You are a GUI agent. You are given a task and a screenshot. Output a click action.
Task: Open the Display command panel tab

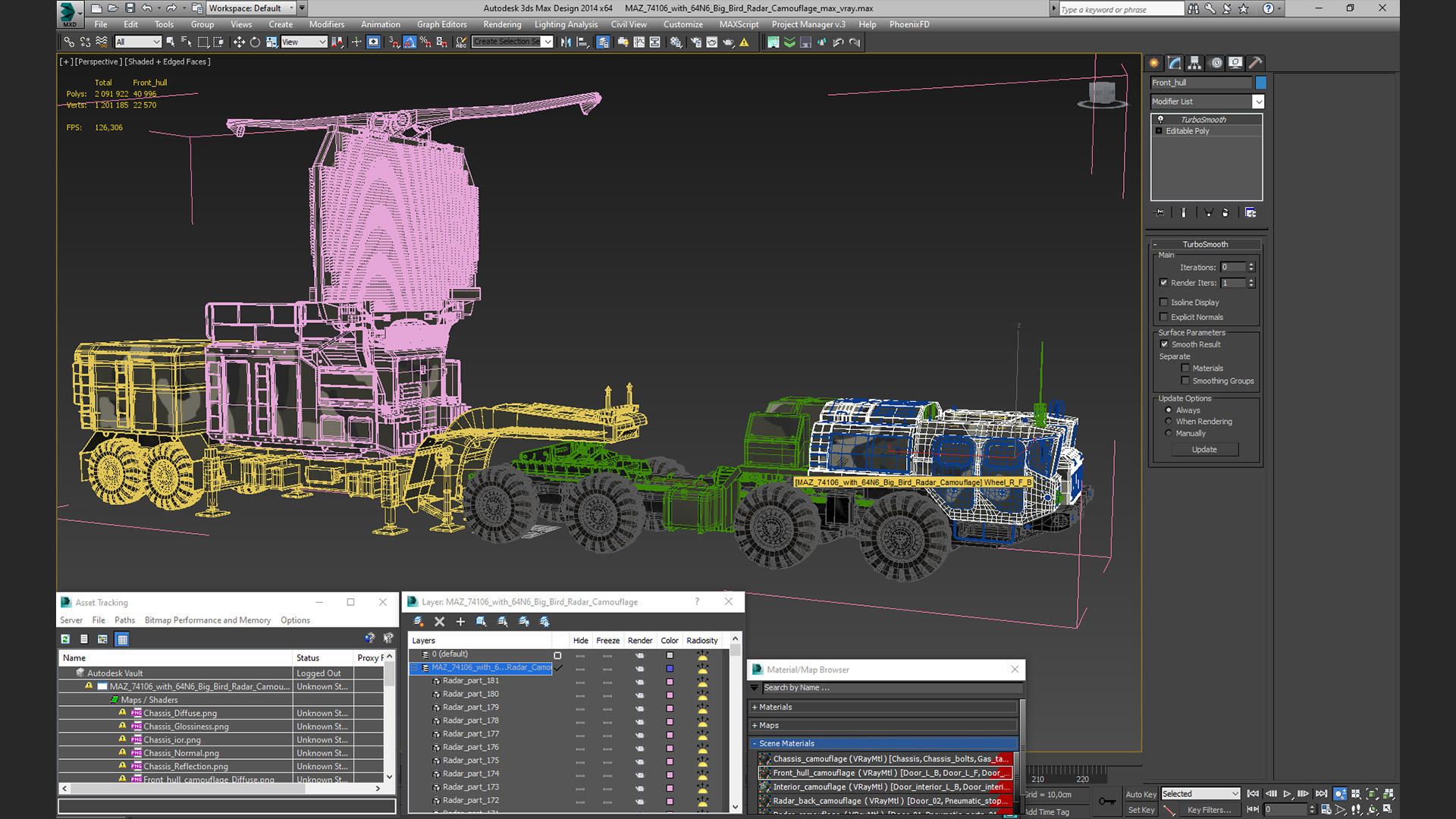tap(1235, 63)
